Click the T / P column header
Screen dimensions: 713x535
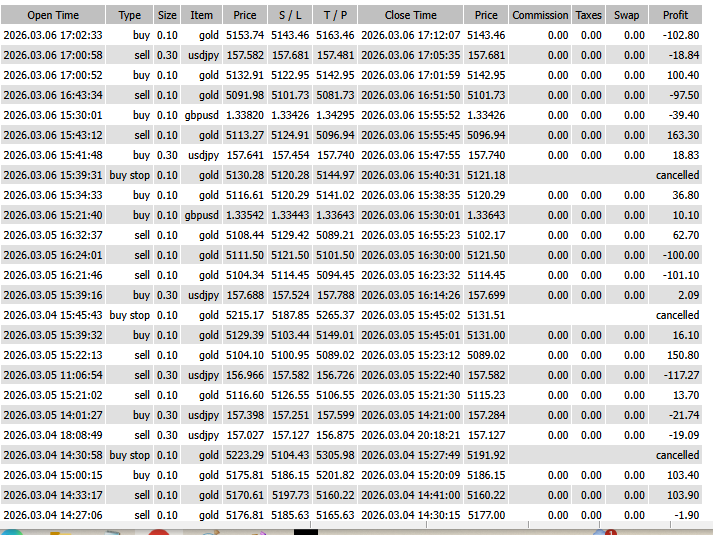click(x=335, y=15)
